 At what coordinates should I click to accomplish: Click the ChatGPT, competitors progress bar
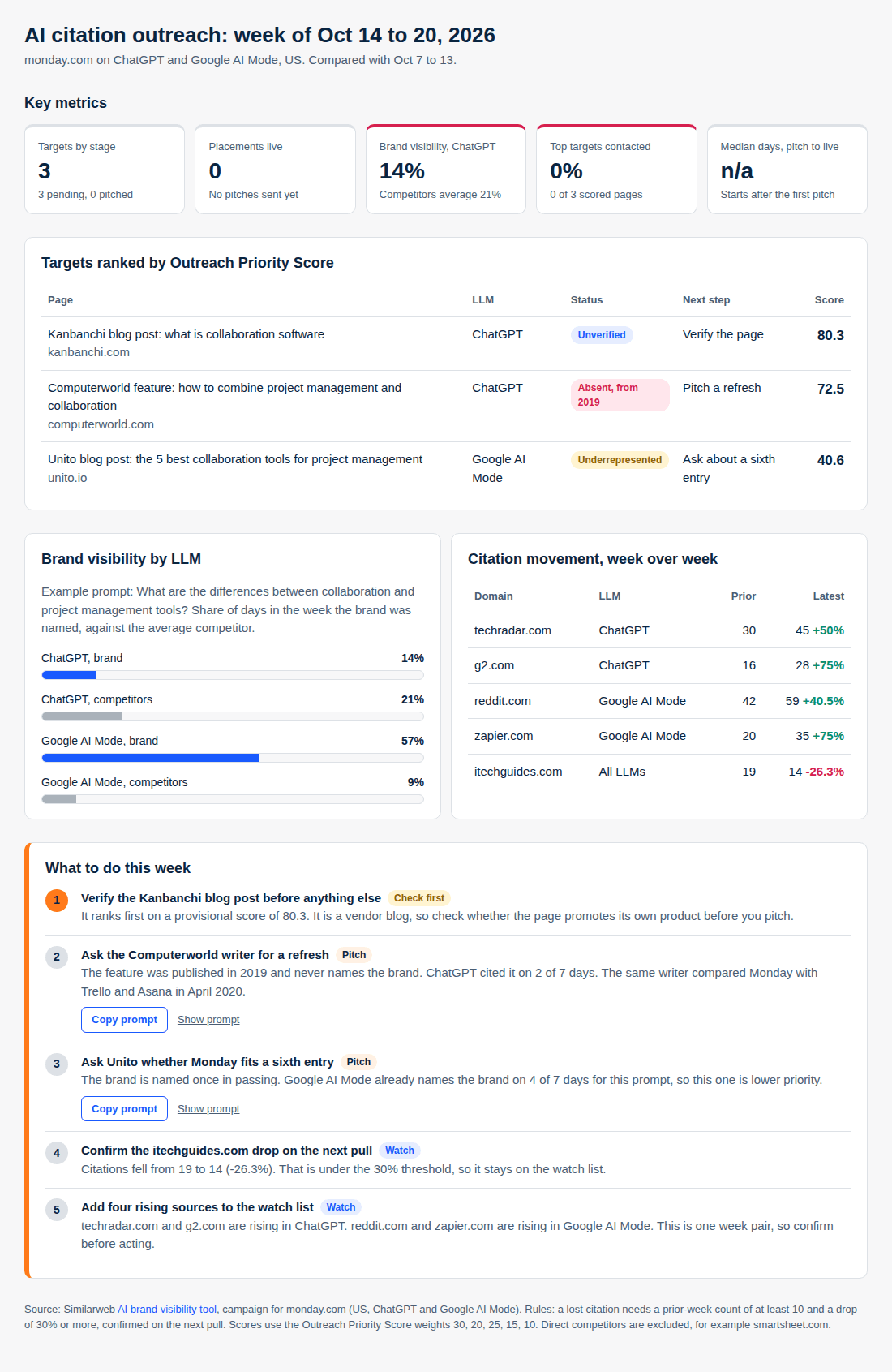click(233, 716)
